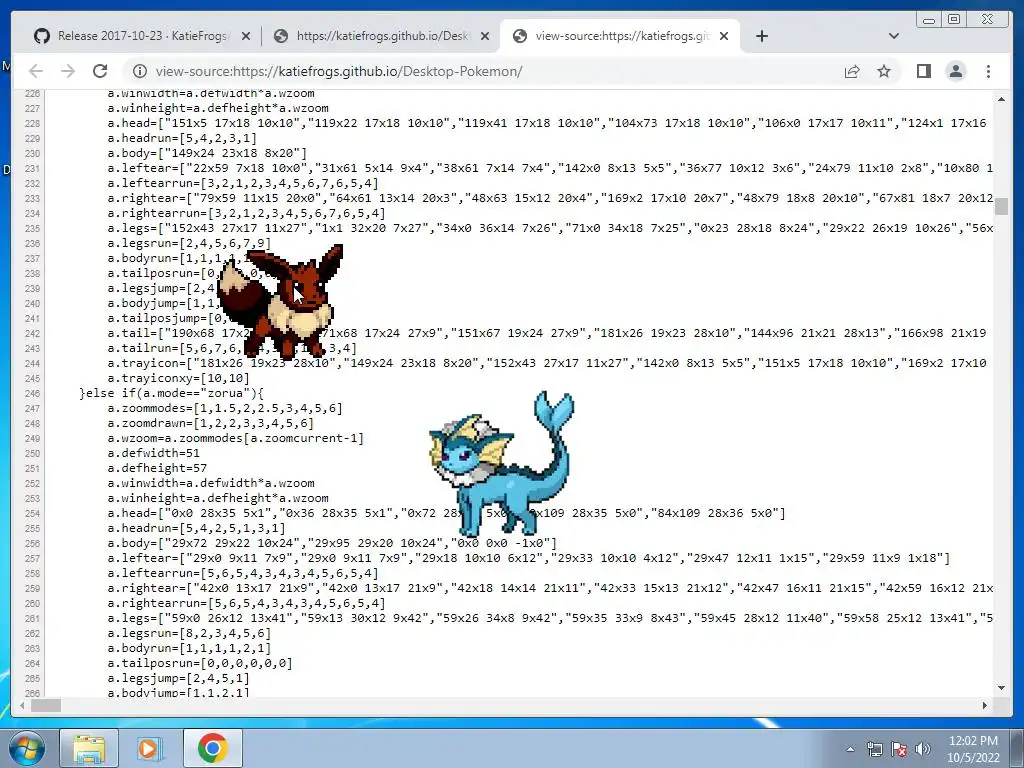Bookmark this tab with the star
Image resolution: width=1024 pixels, height=768 pixels.
pos(884,71)
